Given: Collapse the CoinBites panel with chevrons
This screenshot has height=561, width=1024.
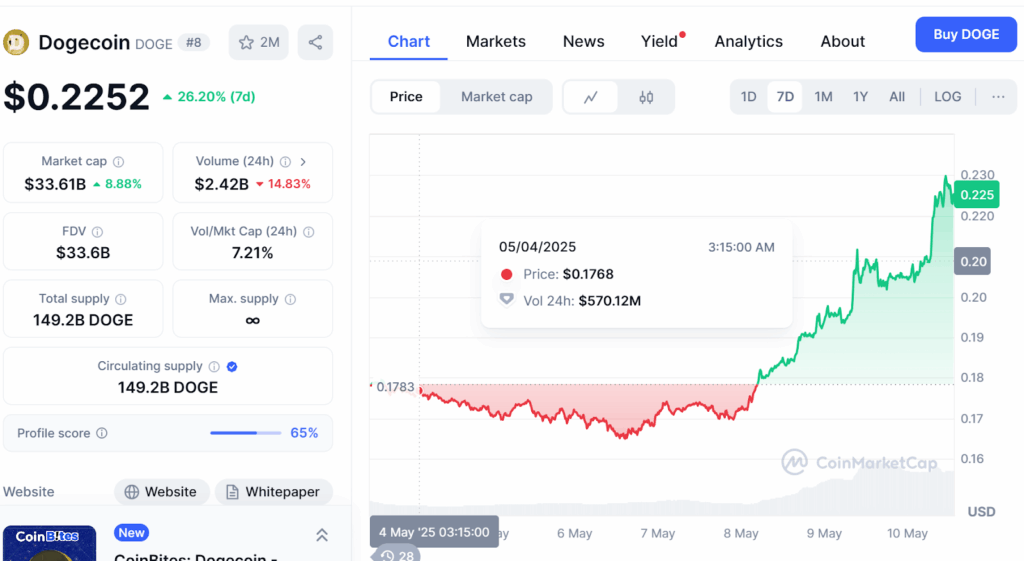Looking at the screenshot, I should point(322,536).
